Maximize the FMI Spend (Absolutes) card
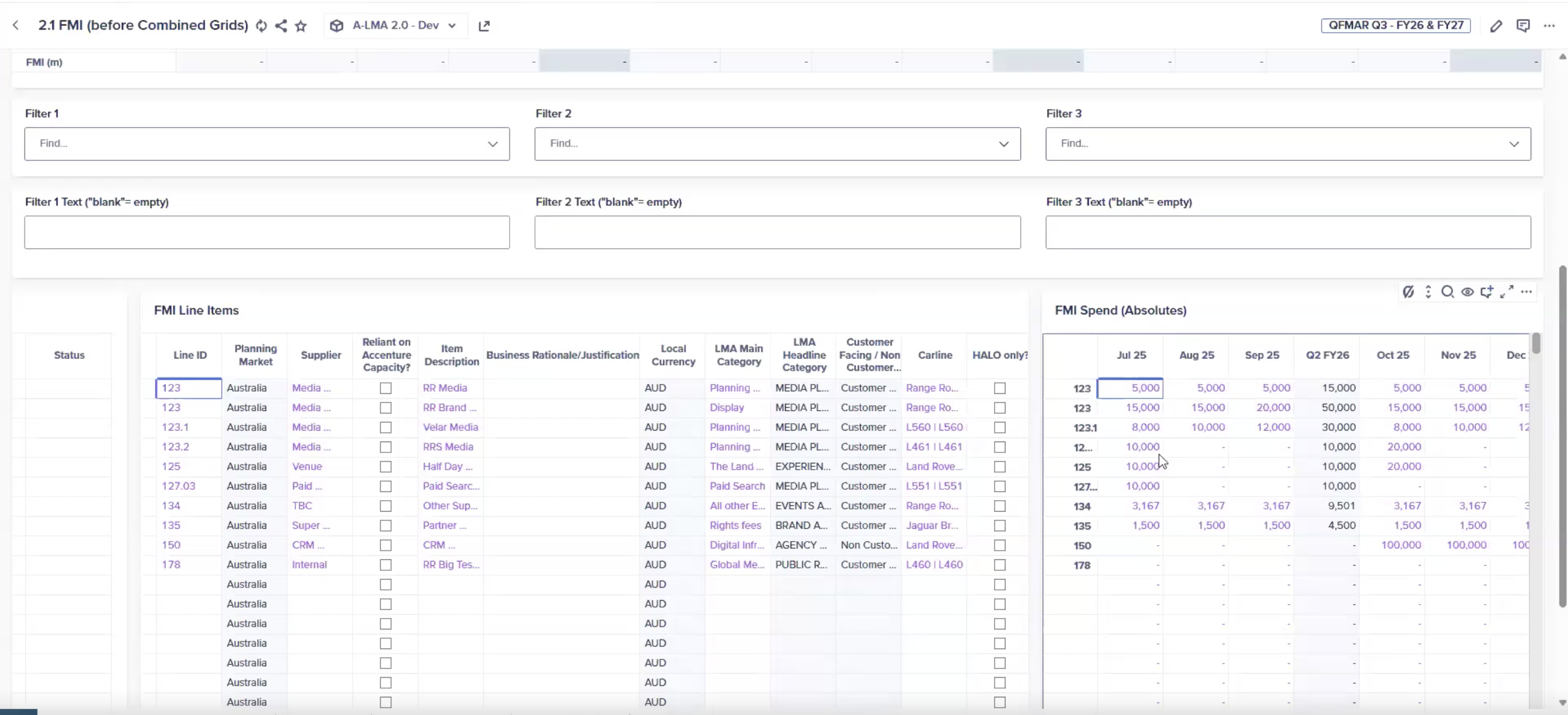This screenshot has height=715, width=1568. pyautogui.click(x=1506, y=292)
